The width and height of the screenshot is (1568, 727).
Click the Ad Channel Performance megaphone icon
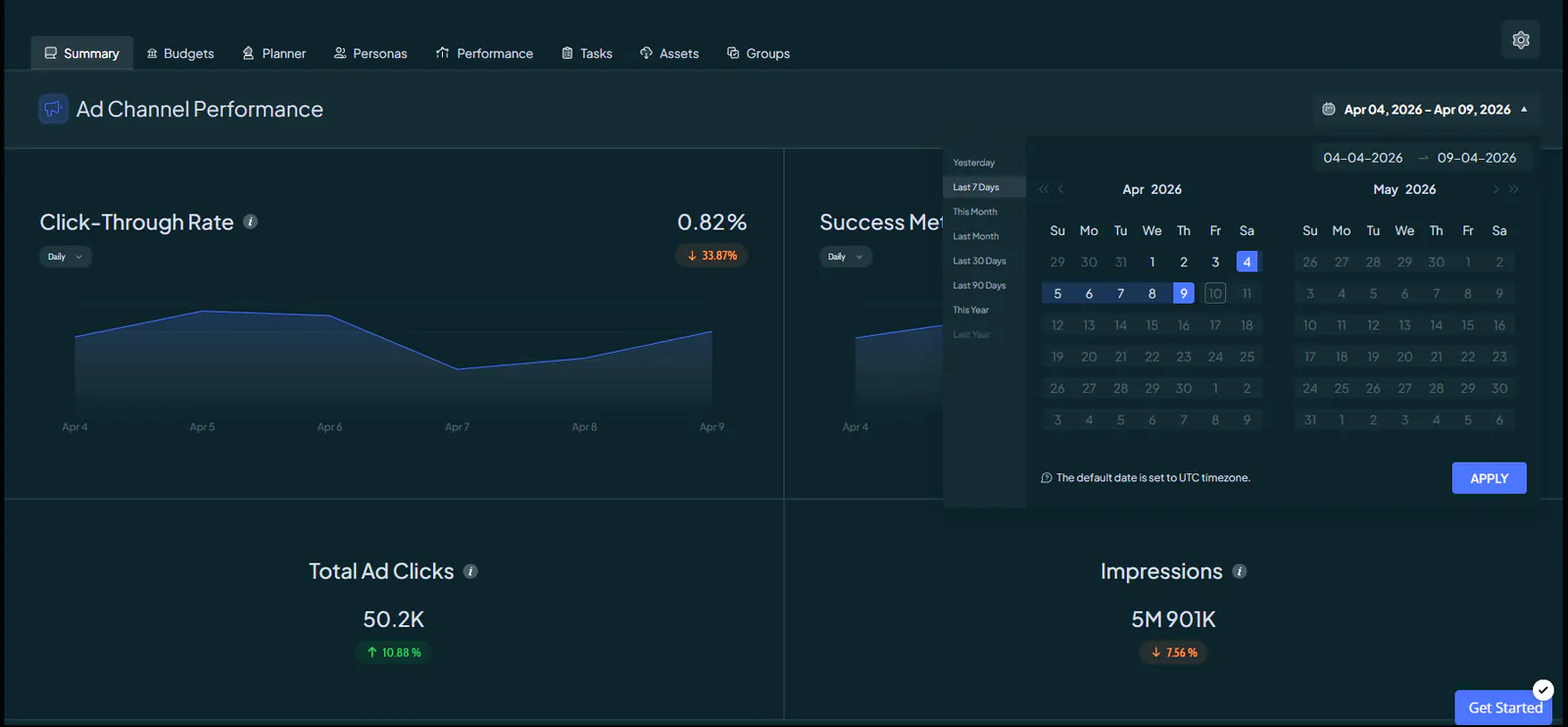click(x=53, y=109)
